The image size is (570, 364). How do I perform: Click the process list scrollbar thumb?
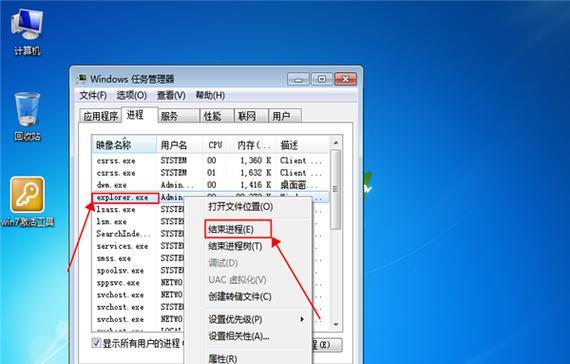(x=336, y=189)
